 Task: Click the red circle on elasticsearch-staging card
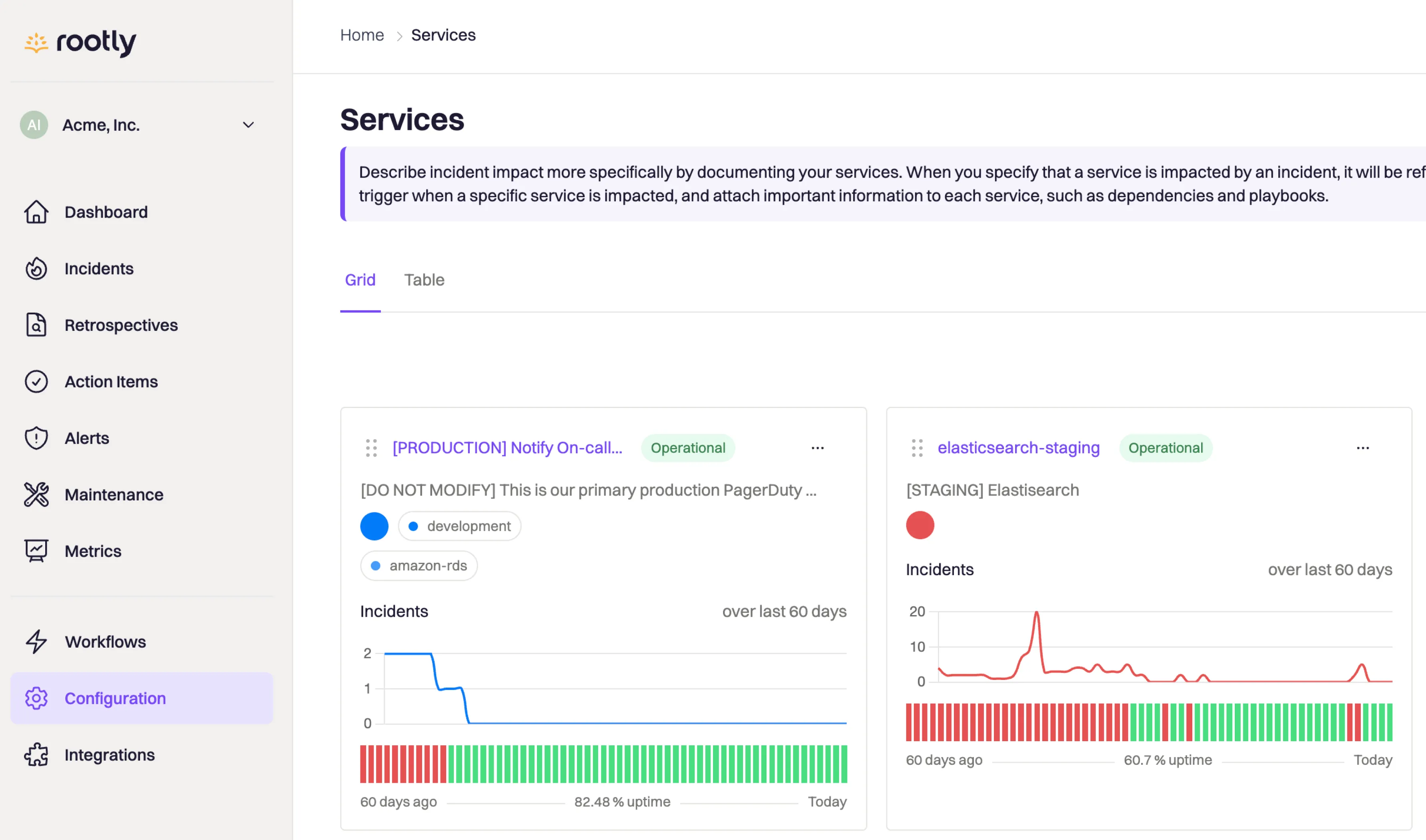pyautogui.click(x=919, y=525)
